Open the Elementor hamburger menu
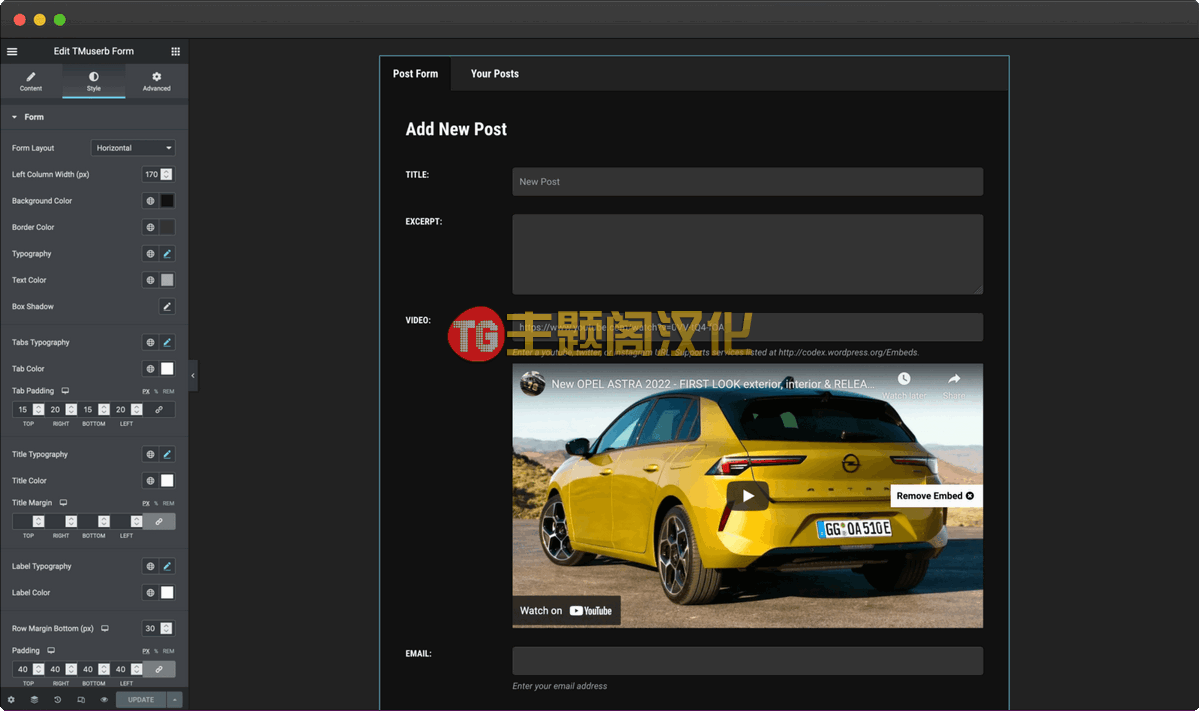The image size is (1200, 711). (x=12, y=51)
